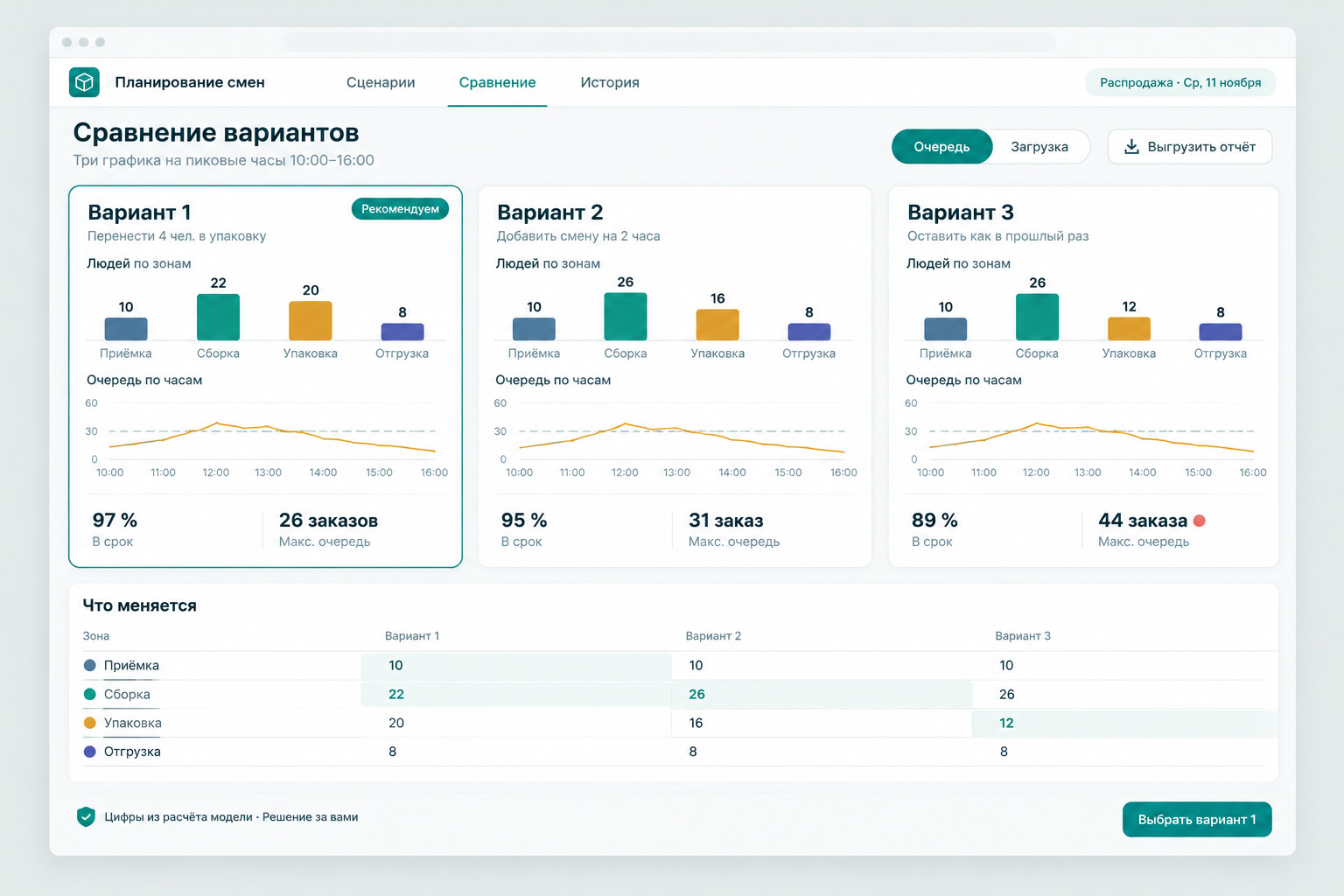Click the Сборка bar in Вариант 3
The image size is (1344, 896).
tap(1037, 317)
